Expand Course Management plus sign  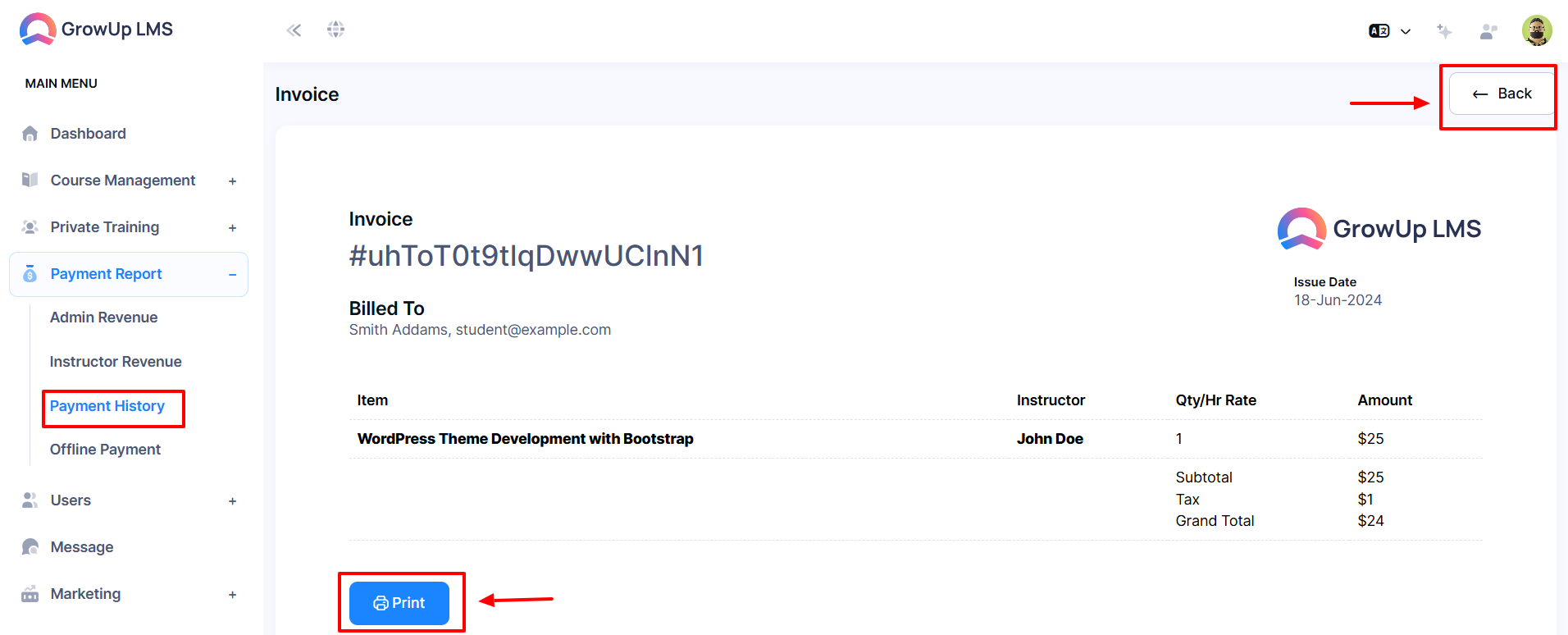pos(232,181)
